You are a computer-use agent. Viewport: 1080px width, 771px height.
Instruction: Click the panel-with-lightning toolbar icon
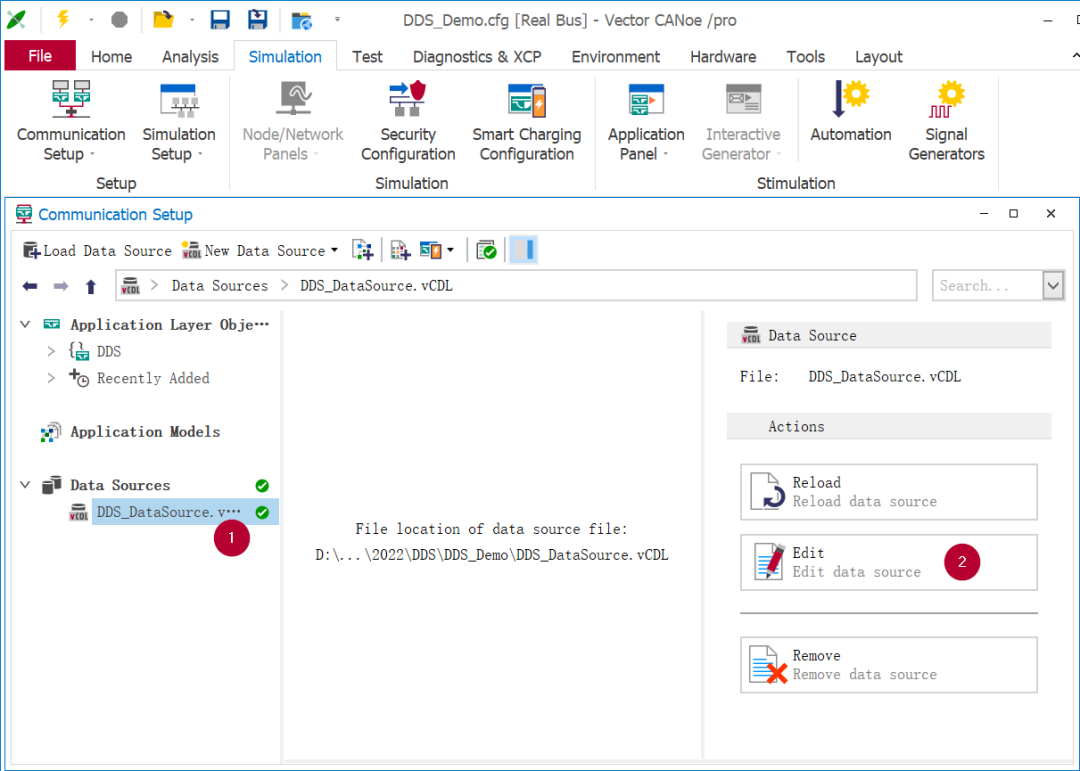coord(431,250)
